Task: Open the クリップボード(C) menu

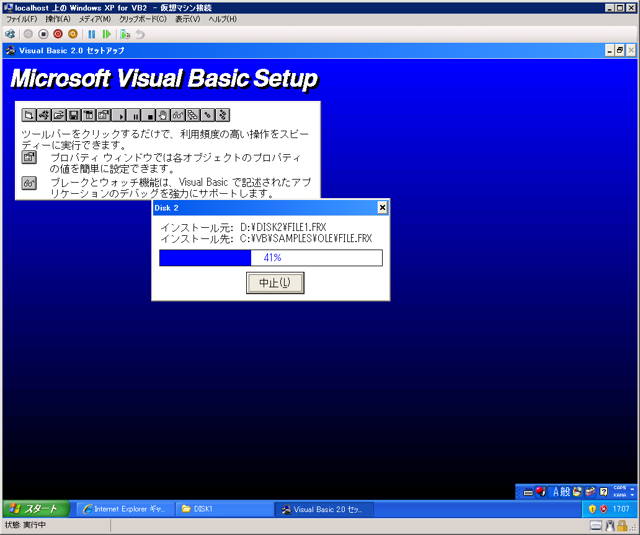Action: point(143,19)
